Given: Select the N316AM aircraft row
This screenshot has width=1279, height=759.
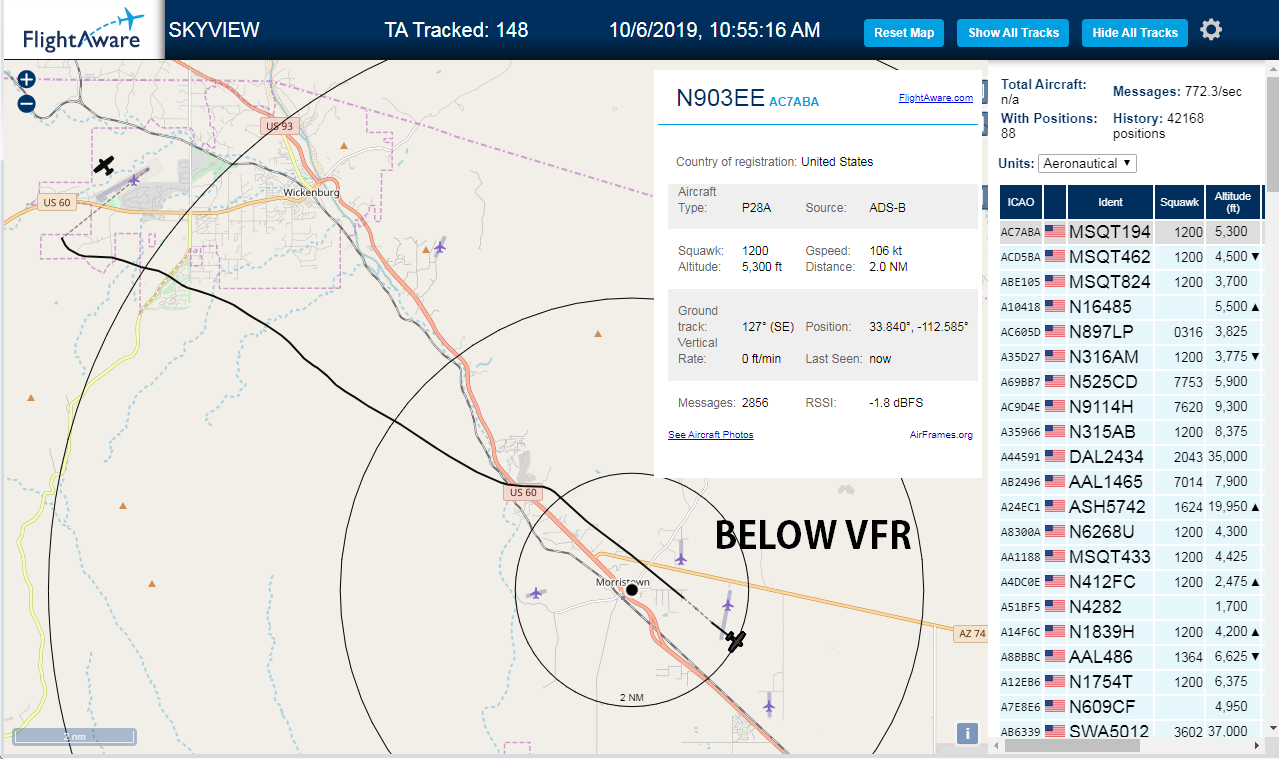Looking at the screenshot, I should (x=1131, y=357).
